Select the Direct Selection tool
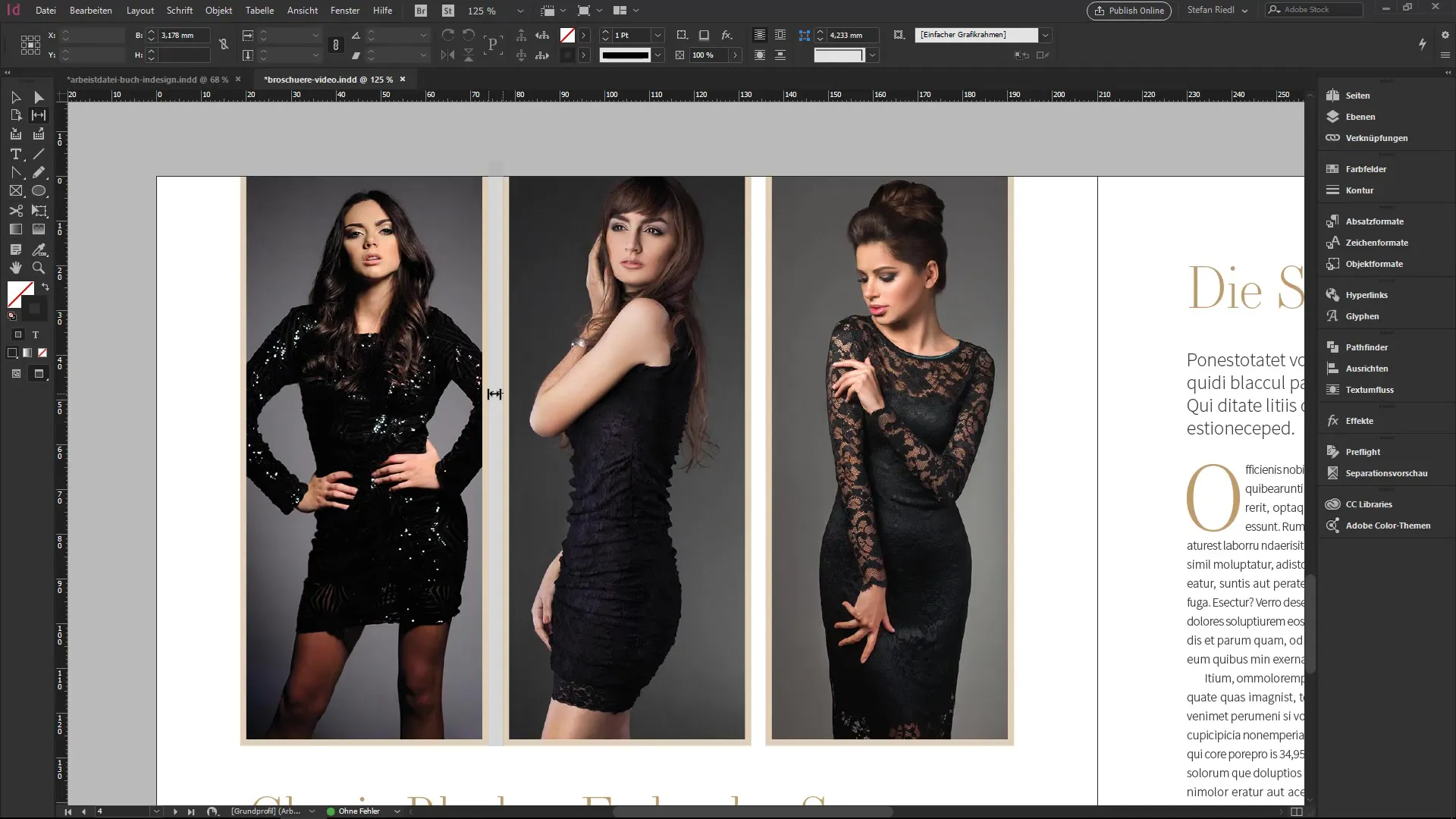The width and height of the screenshot is (1456, 819). (x=39, y=97)
